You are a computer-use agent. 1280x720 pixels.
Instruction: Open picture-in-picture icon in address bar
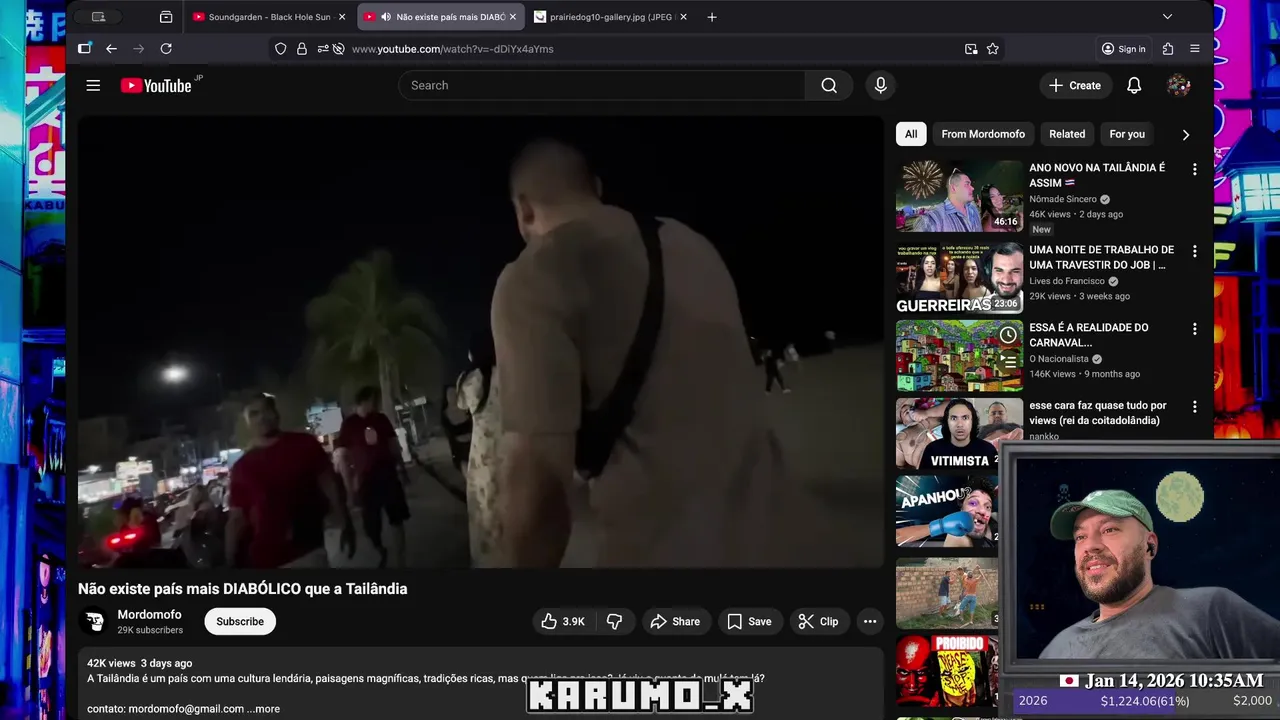pyautogui.click(x=971, y=48)
